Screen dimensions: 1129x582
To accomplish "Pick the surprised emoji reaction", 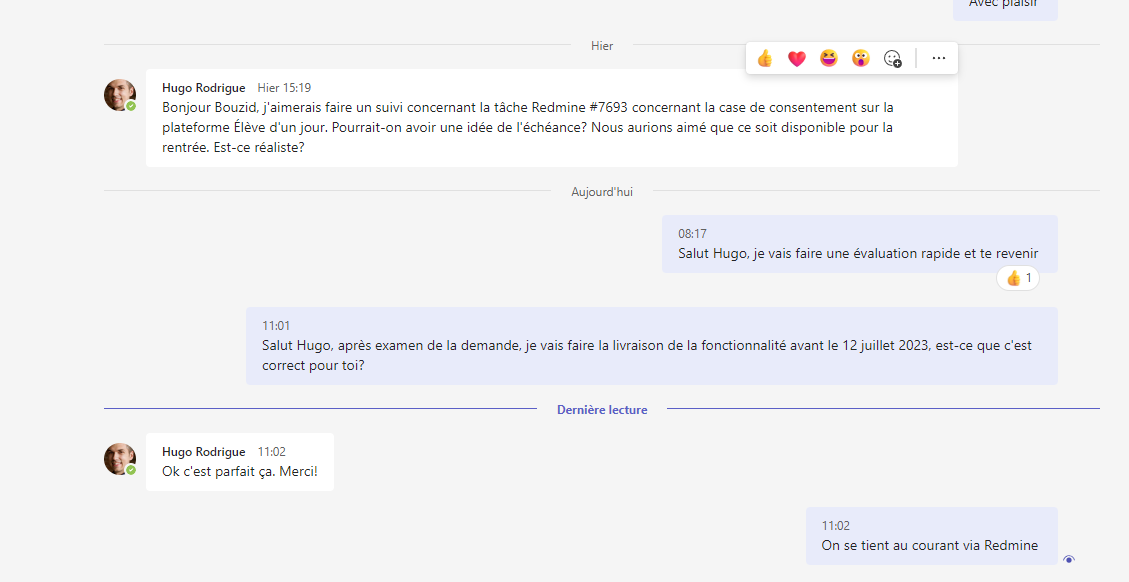I will click(860, 58).
